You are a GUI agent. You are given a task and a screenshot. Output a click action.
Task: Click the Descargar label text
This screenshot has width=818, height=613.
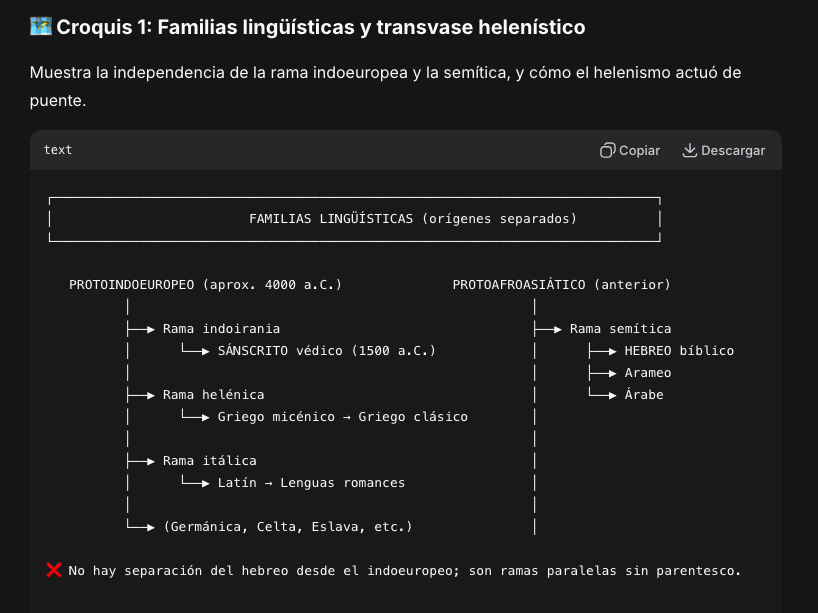733,151
